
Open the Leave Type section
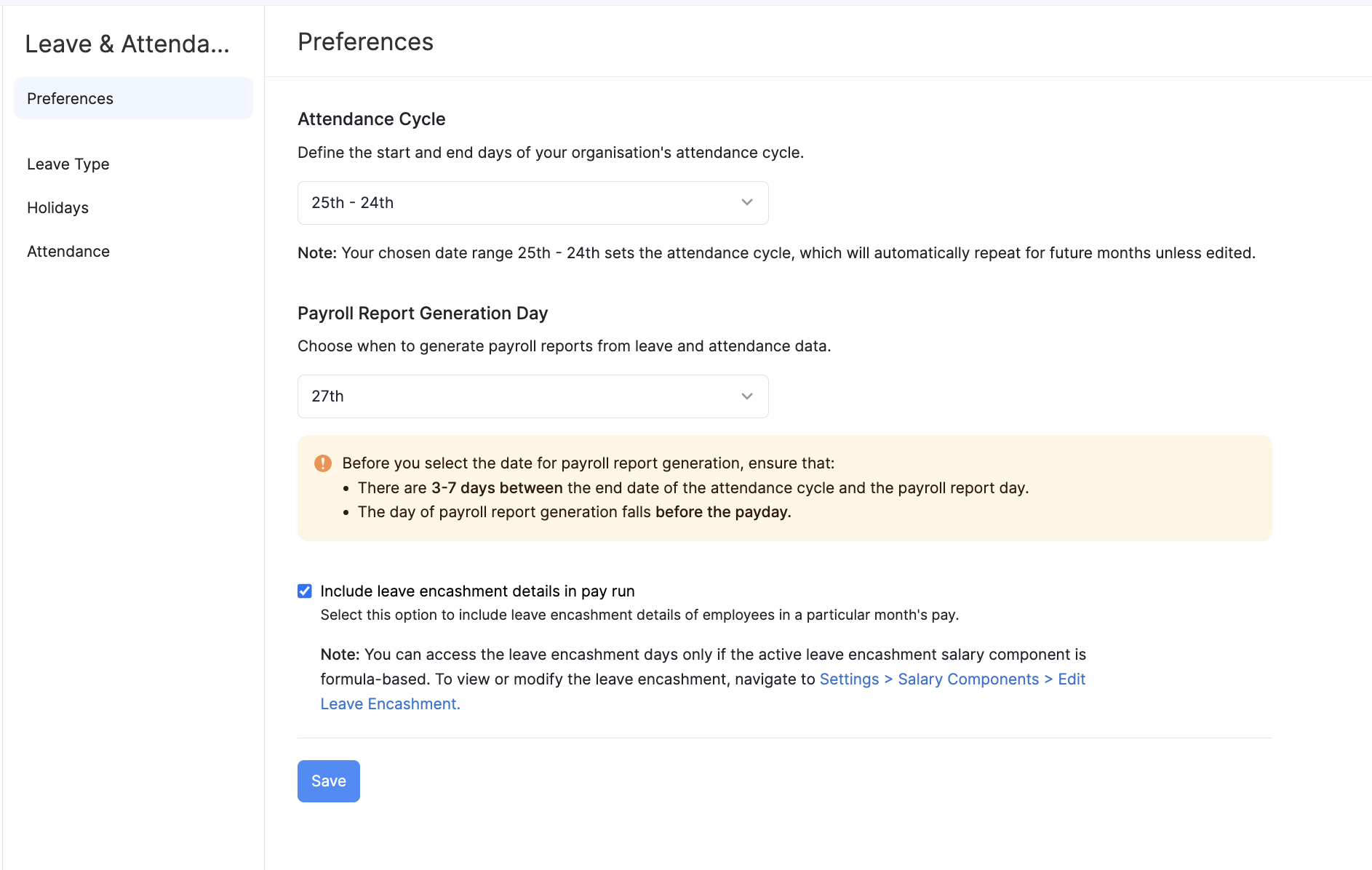(x=68, y=164)
